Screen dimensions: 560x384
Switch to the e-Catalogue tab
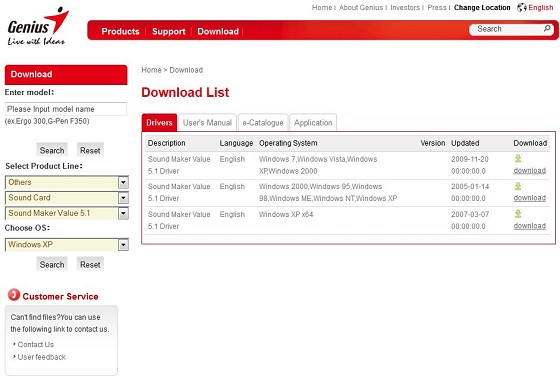(x=263, y=123)
